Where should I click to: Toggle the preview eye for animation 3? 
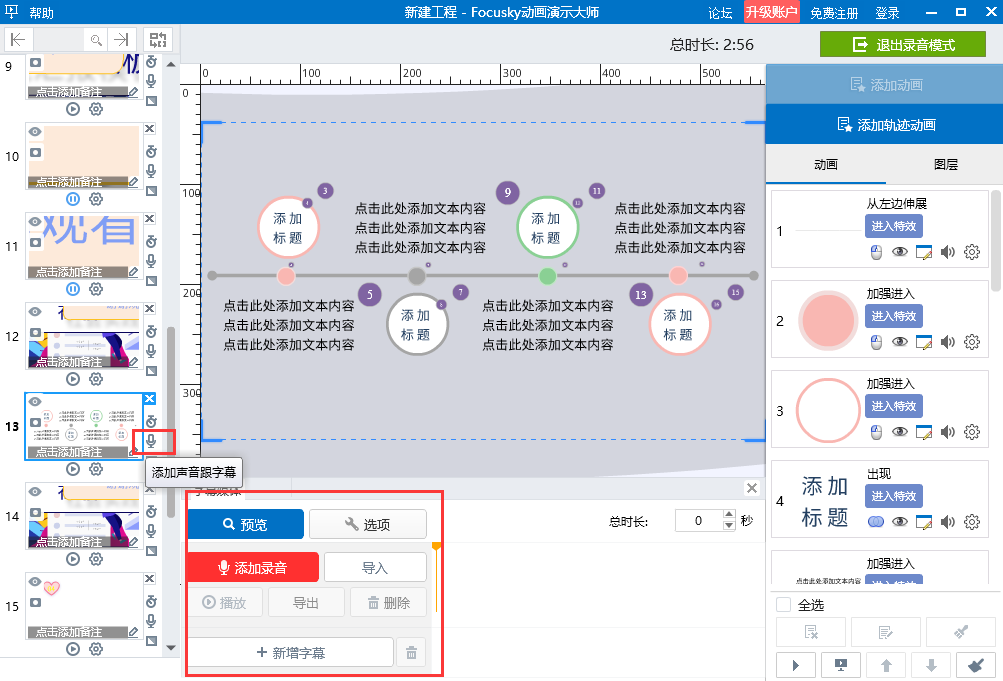[900, 432]
